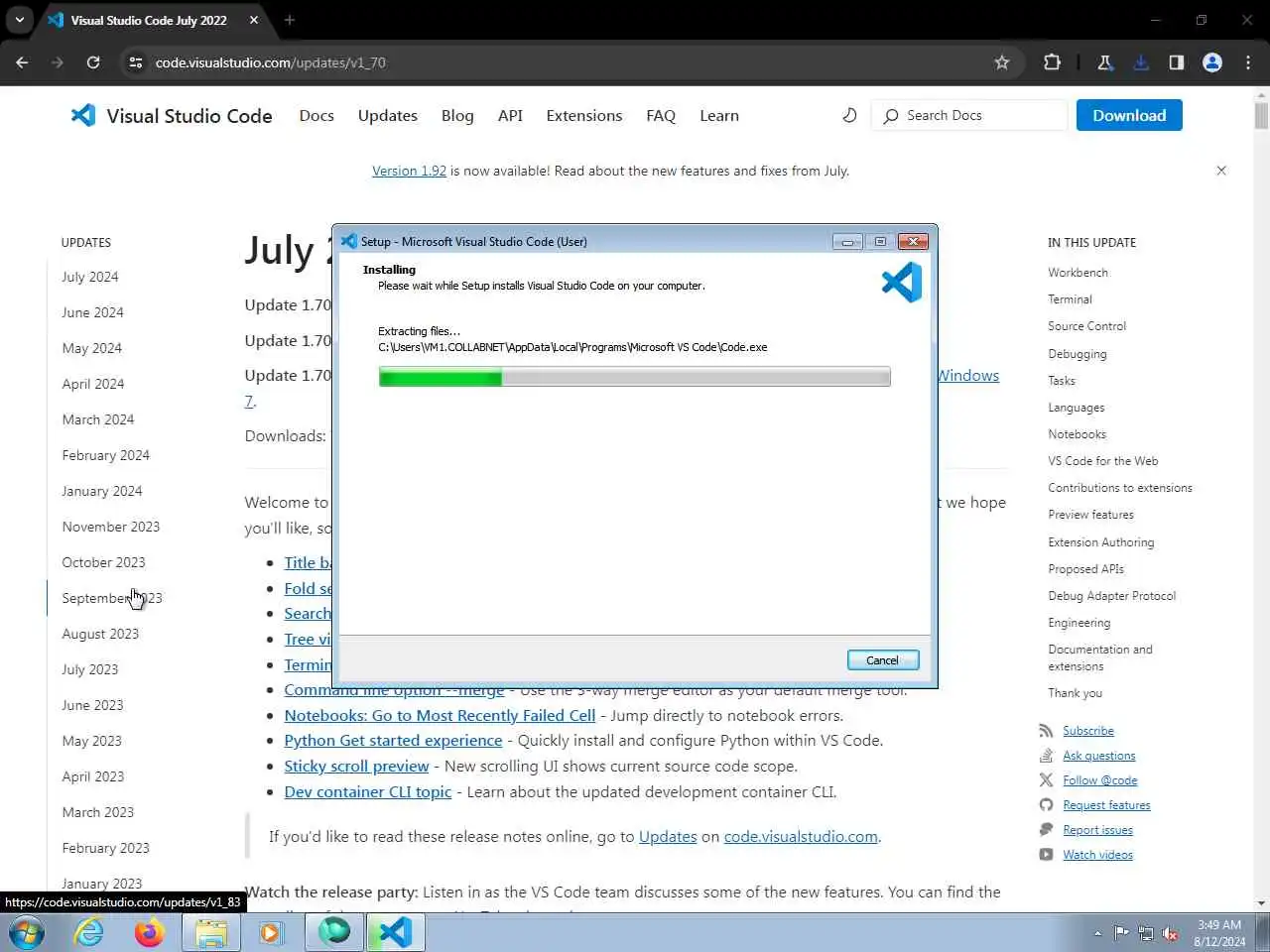Click the browser address bar URL
Image resolution: width=1270 pixels, height=952 pixels.
(271, 62)
